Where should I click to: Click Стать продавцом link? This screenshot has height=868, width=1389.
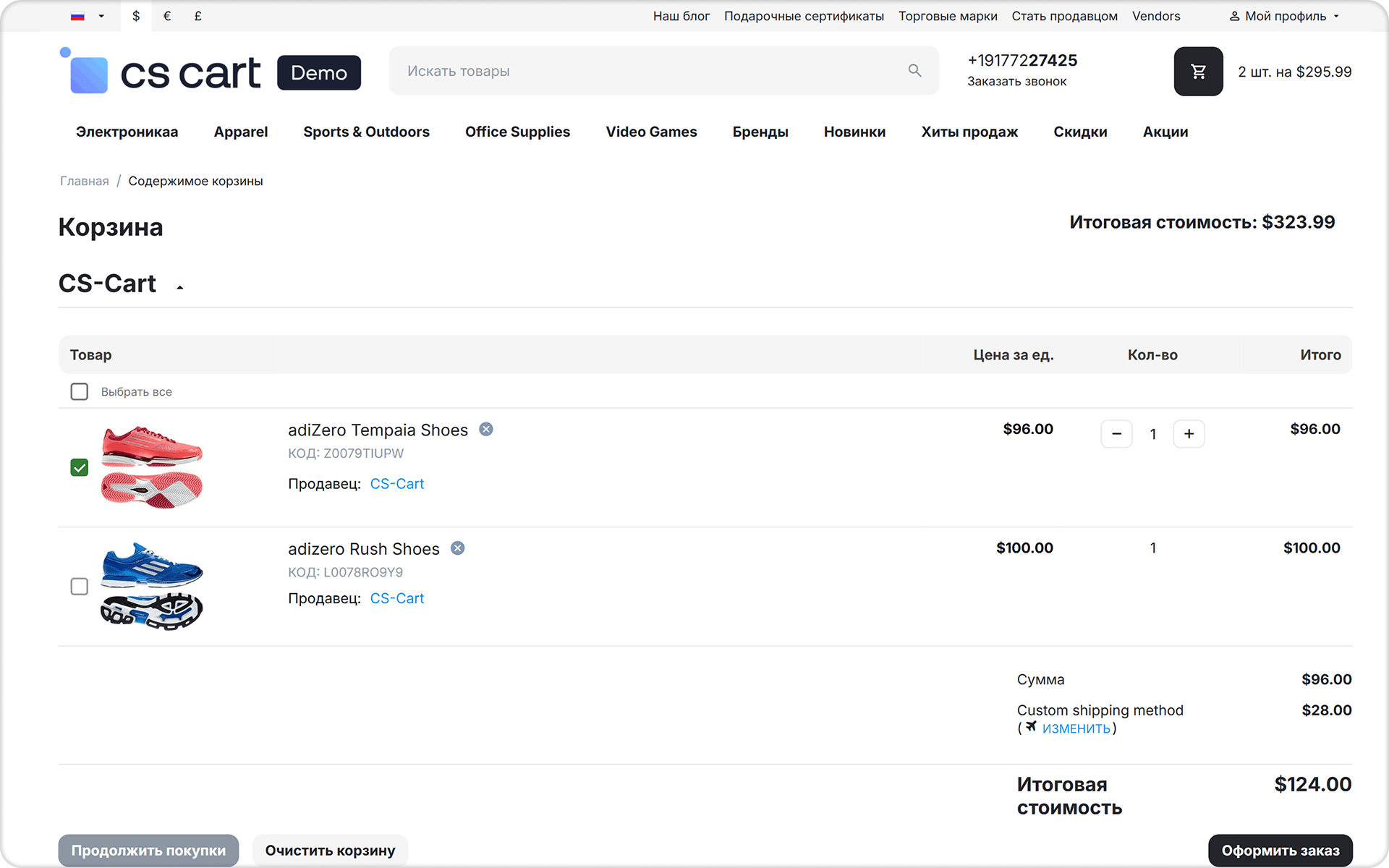(1064, 16)
